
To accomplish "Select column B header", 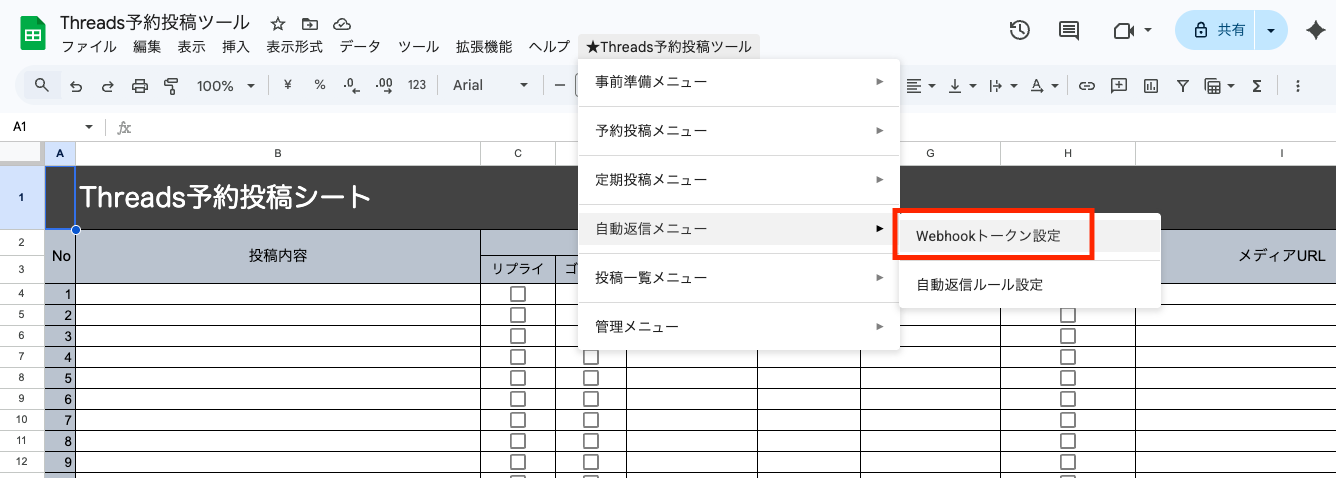I will (278, 153).
